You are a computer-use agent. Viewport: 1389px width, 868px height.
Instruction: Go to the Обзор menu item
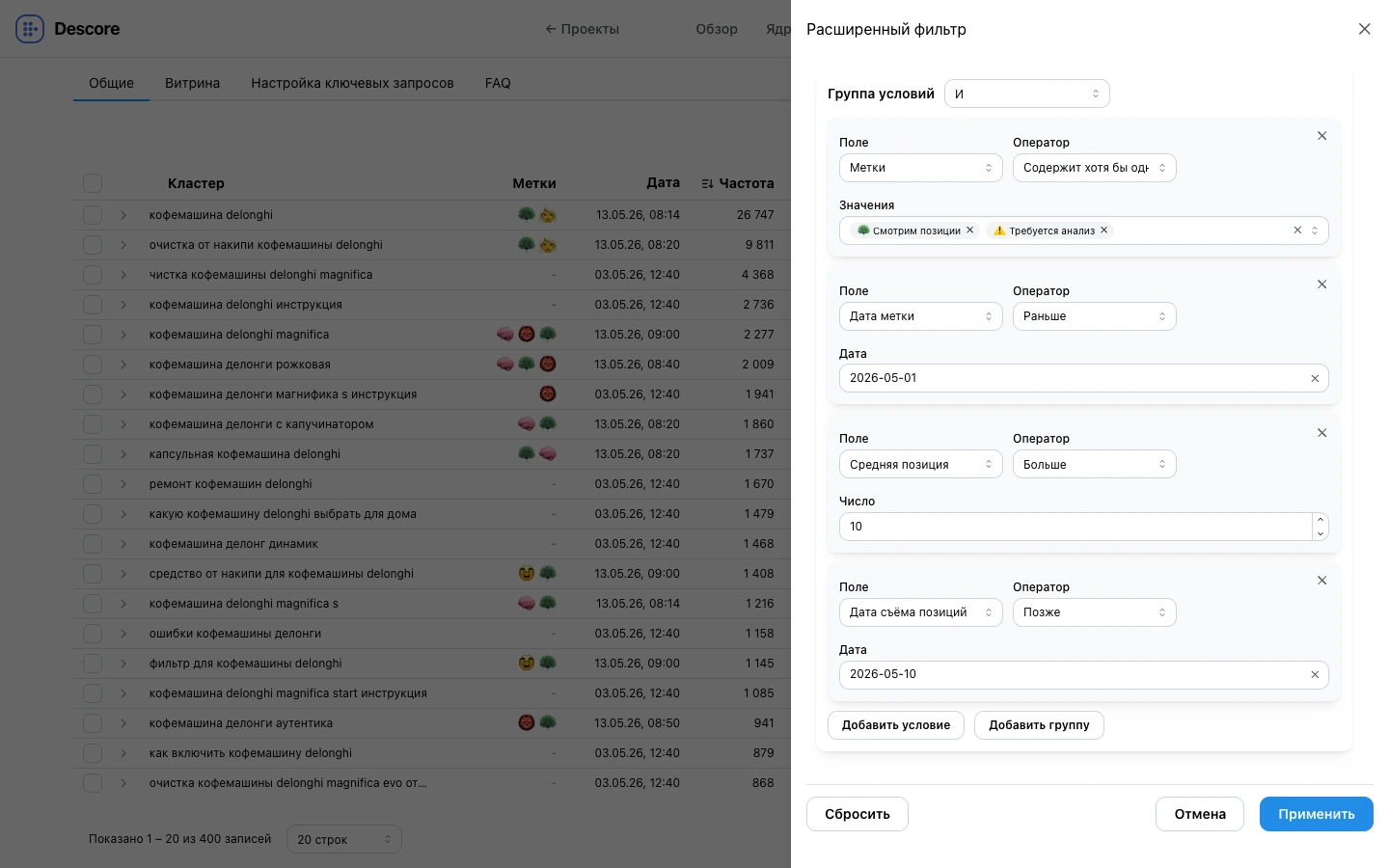pyautogui.click(x=717, y=29)
